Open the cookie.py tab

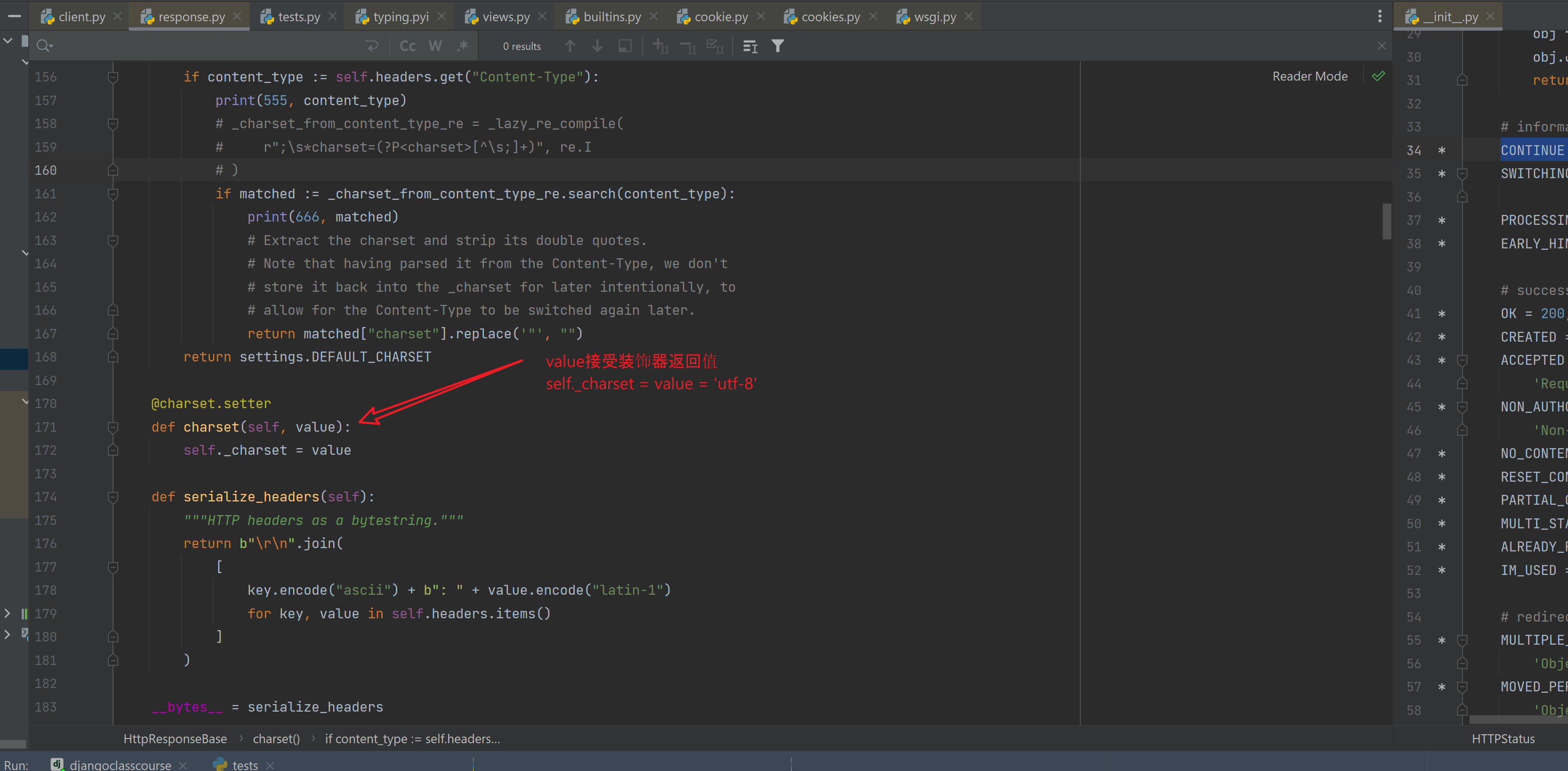(721, 17)
